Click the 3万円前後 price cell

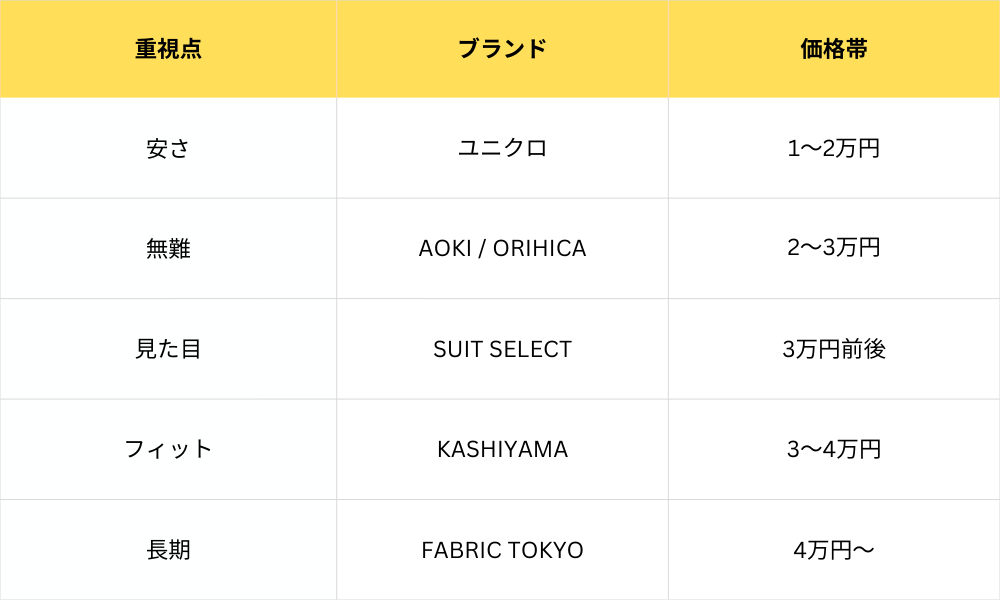pyautogui.click(x=834, y=349)
